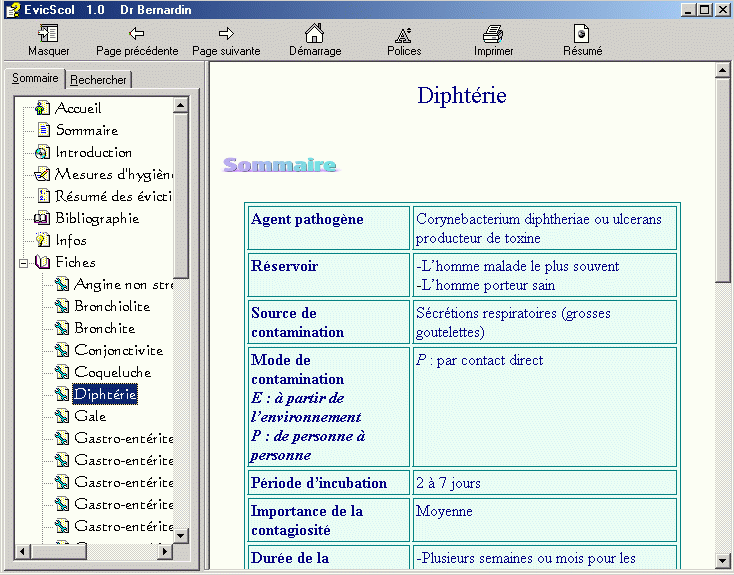Image resolution: width=734 pixels, height=575 pixels.
Task: Click the icon beside Conjonctivite
Action: click(62, 350)
